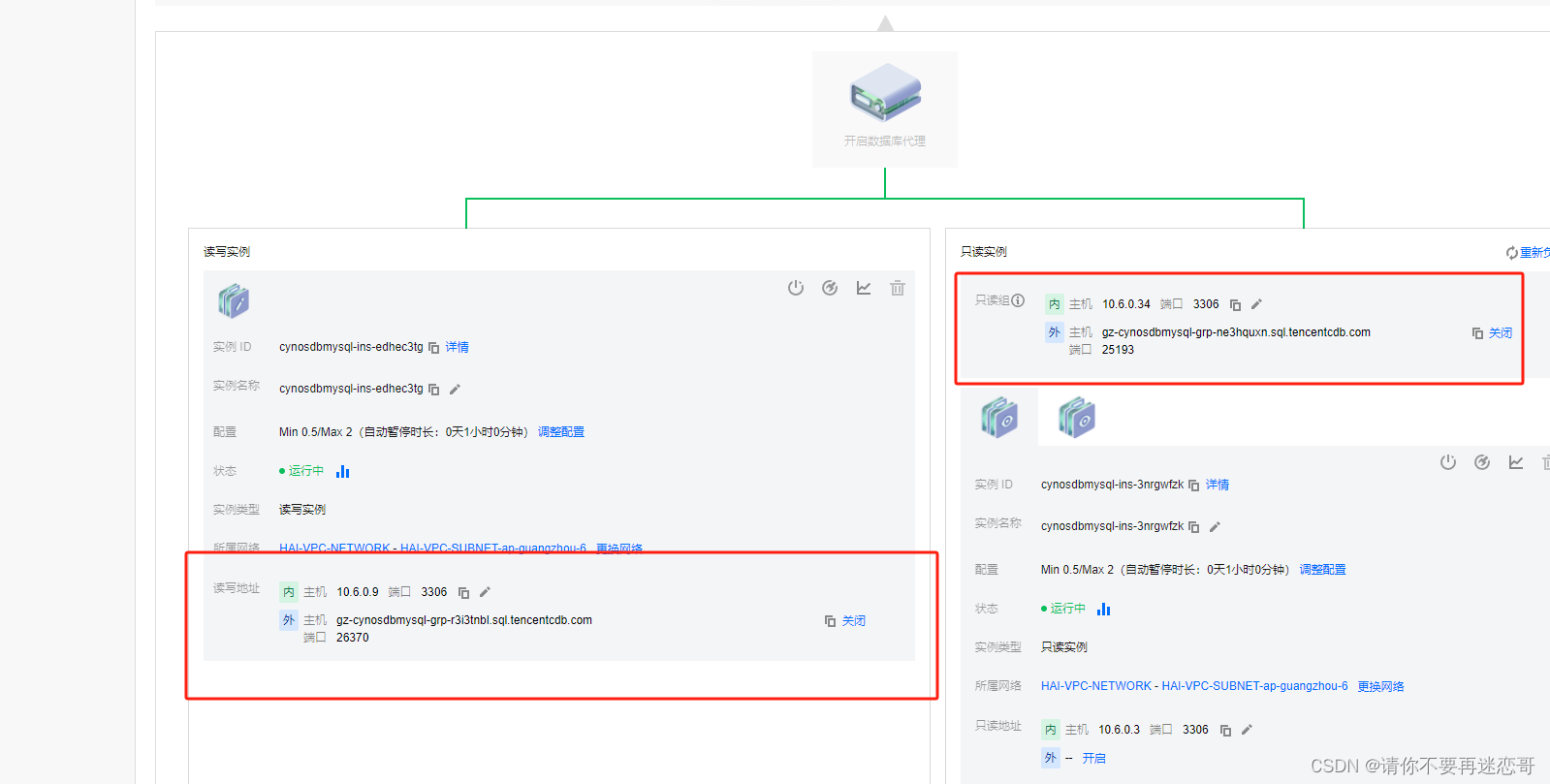
Task: Copy instance ID cynosdbmysql-ins-edhec3tg
Action: click(x=434, y=348)
